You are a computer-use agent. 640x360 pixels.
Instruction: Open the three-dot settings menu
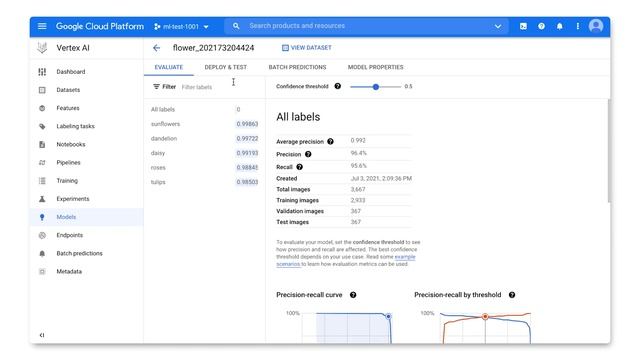[x=578, y=27]
